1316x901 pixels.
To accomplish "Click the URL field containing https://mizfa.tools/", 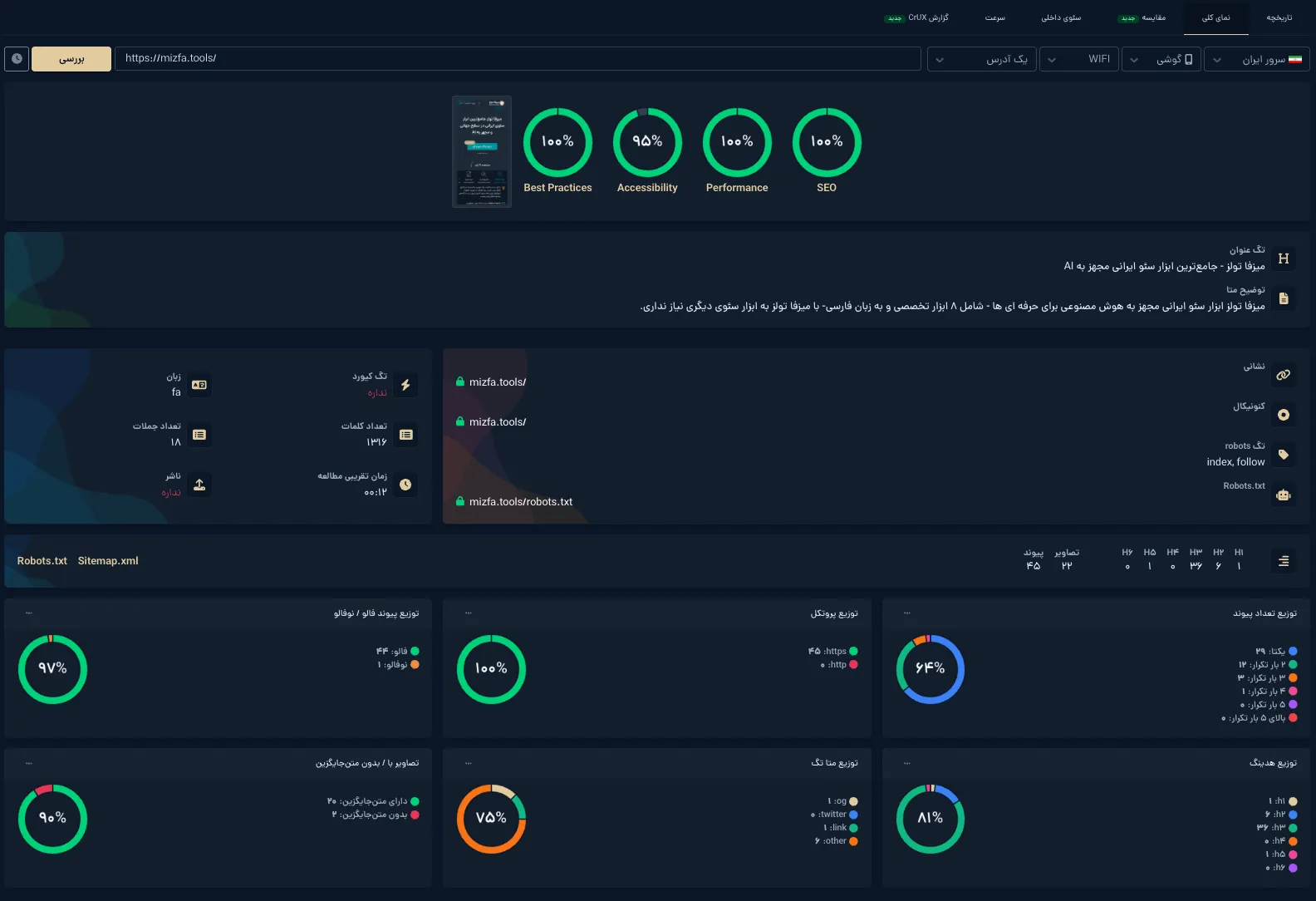I will [x=518, y=59].
